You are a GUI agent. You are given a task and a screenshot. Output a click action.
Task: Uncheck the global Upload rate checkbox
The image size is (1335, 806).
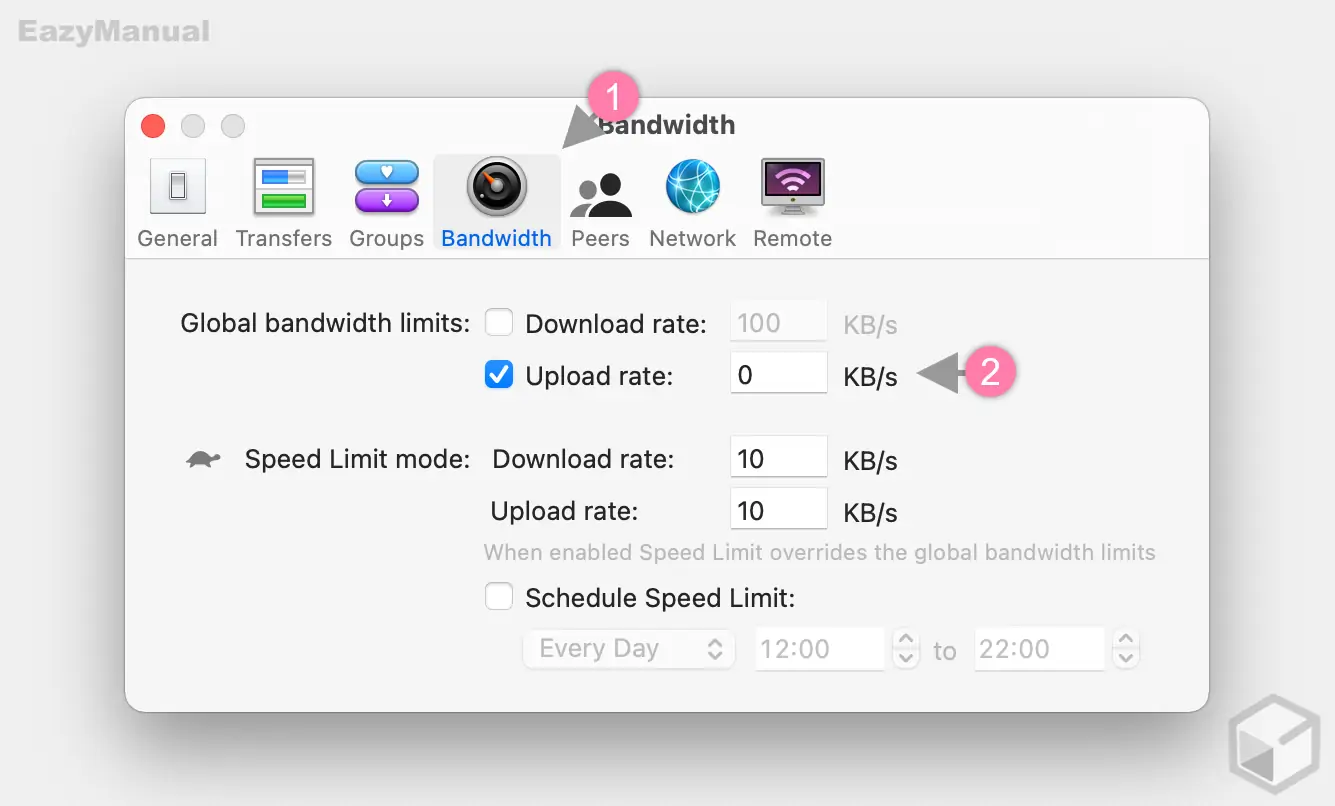[x=499, y=375]
